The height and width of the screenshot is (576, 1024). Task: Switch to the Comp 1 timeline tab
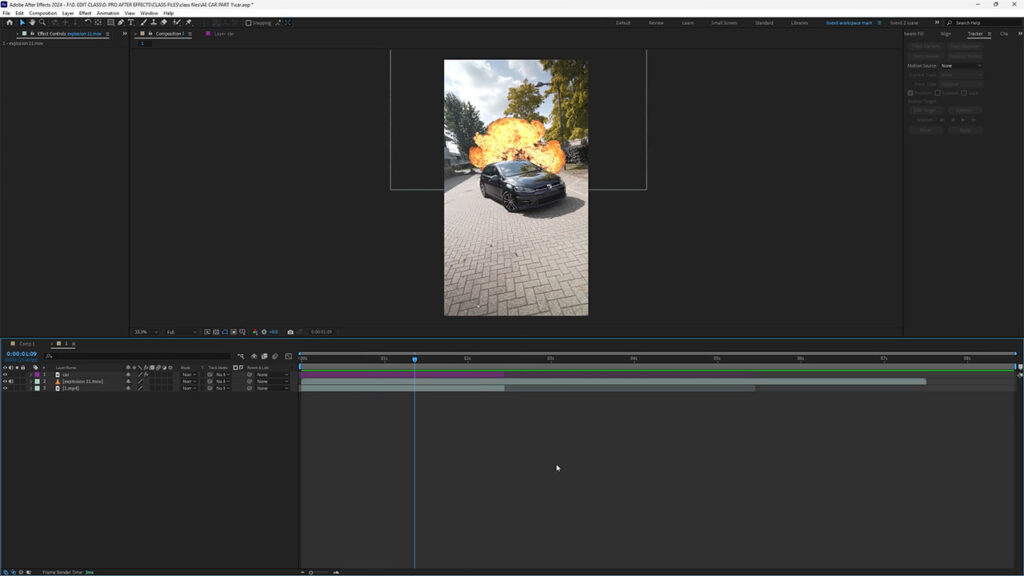[x=26, y=343]
